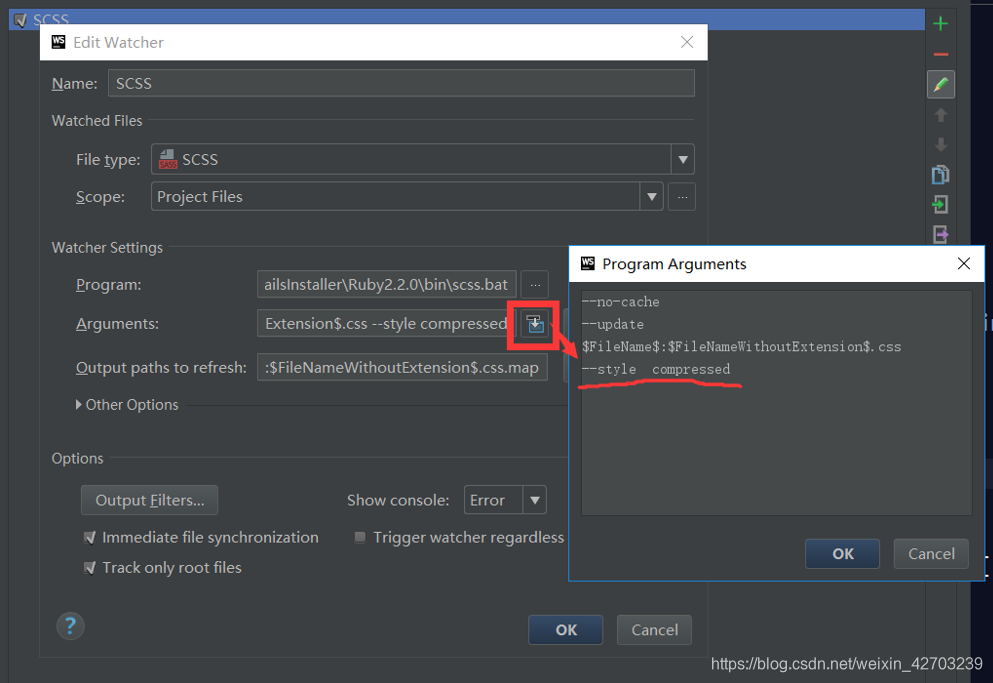Remove watcher with red minus icon
The width and height of the screenshot is (993, 683).
tap(940, 54)
